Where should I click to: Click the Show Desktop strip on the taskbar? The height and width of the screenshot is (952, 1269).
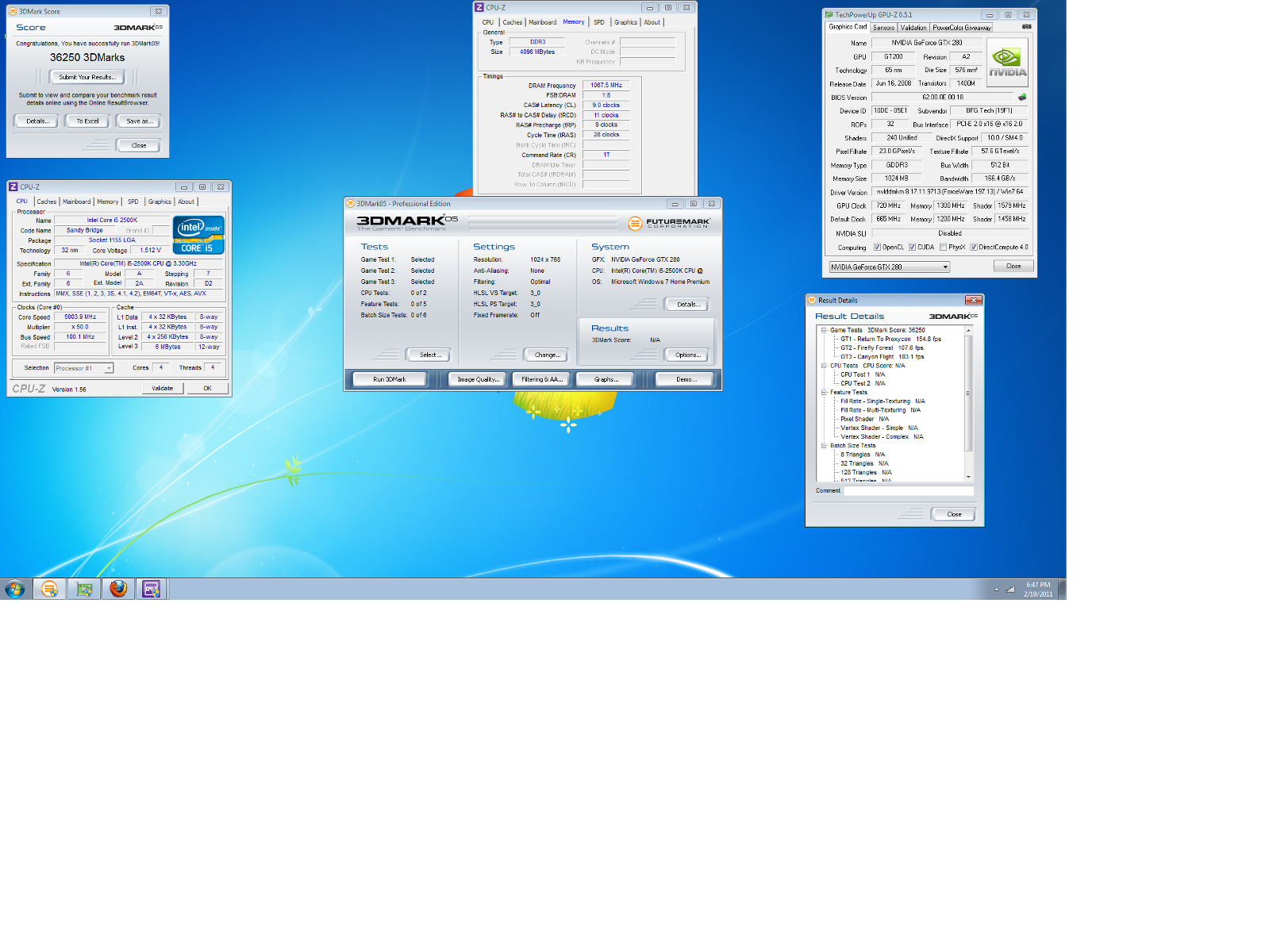tap(1062, 589)
